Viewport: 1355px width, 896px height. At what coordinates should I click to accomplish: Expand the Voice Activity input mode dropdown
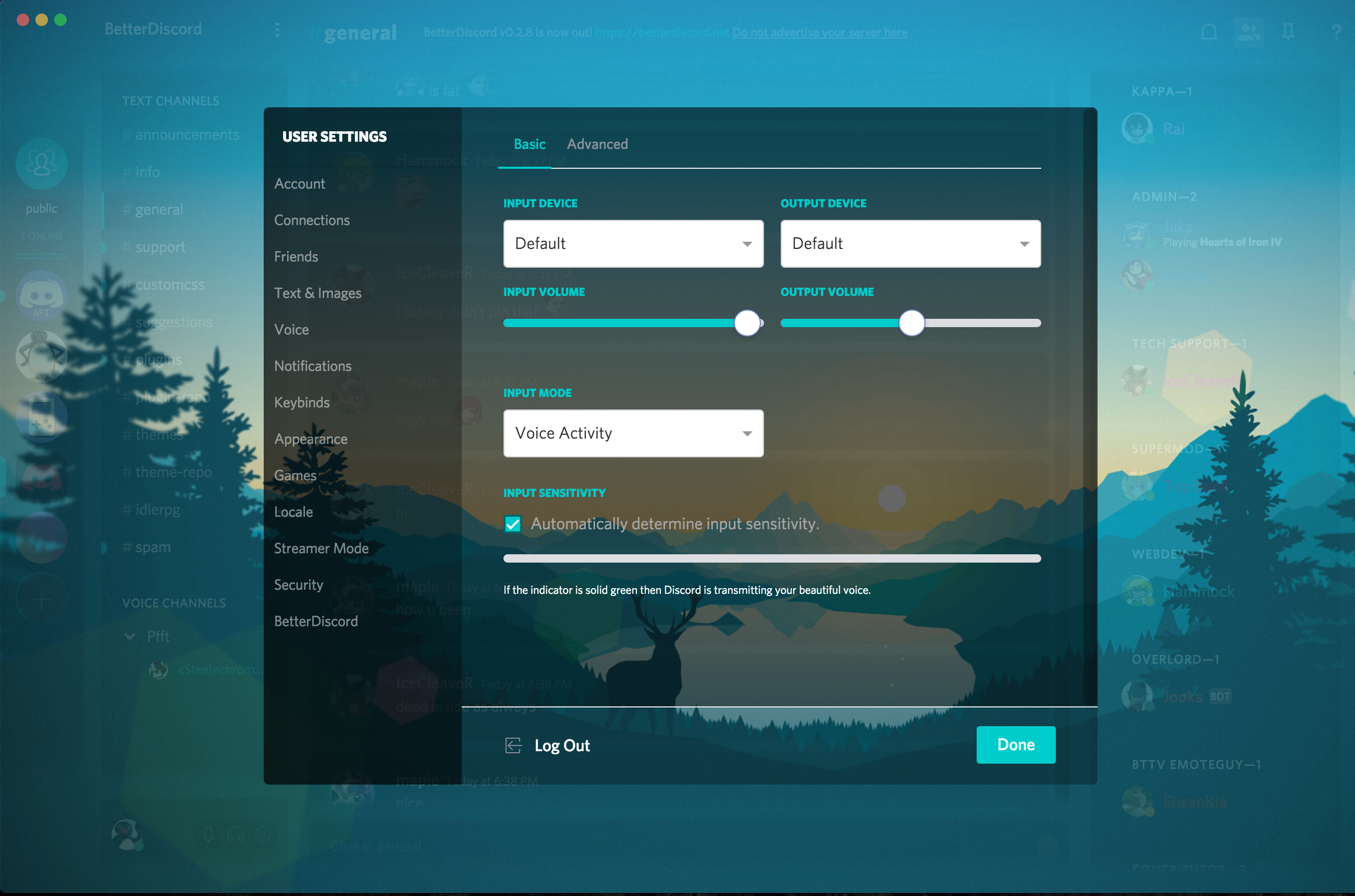tap(633, 434)
